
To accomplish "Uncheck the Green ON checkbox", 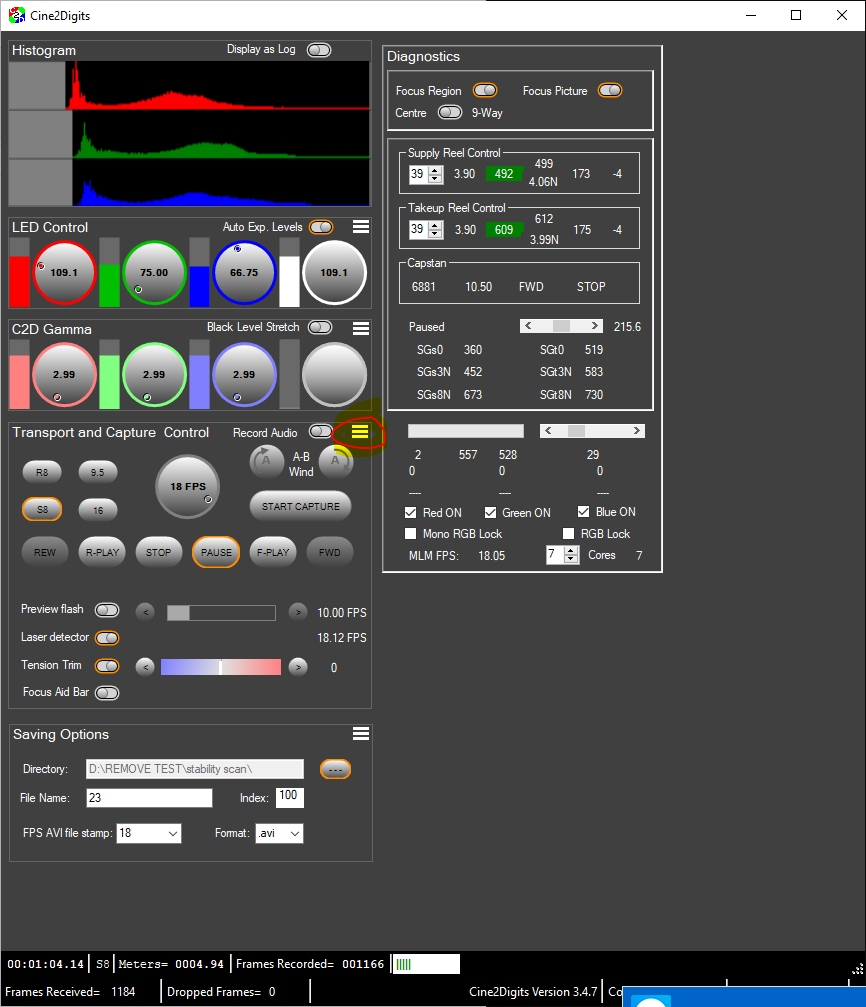I will tap(491, 512).
